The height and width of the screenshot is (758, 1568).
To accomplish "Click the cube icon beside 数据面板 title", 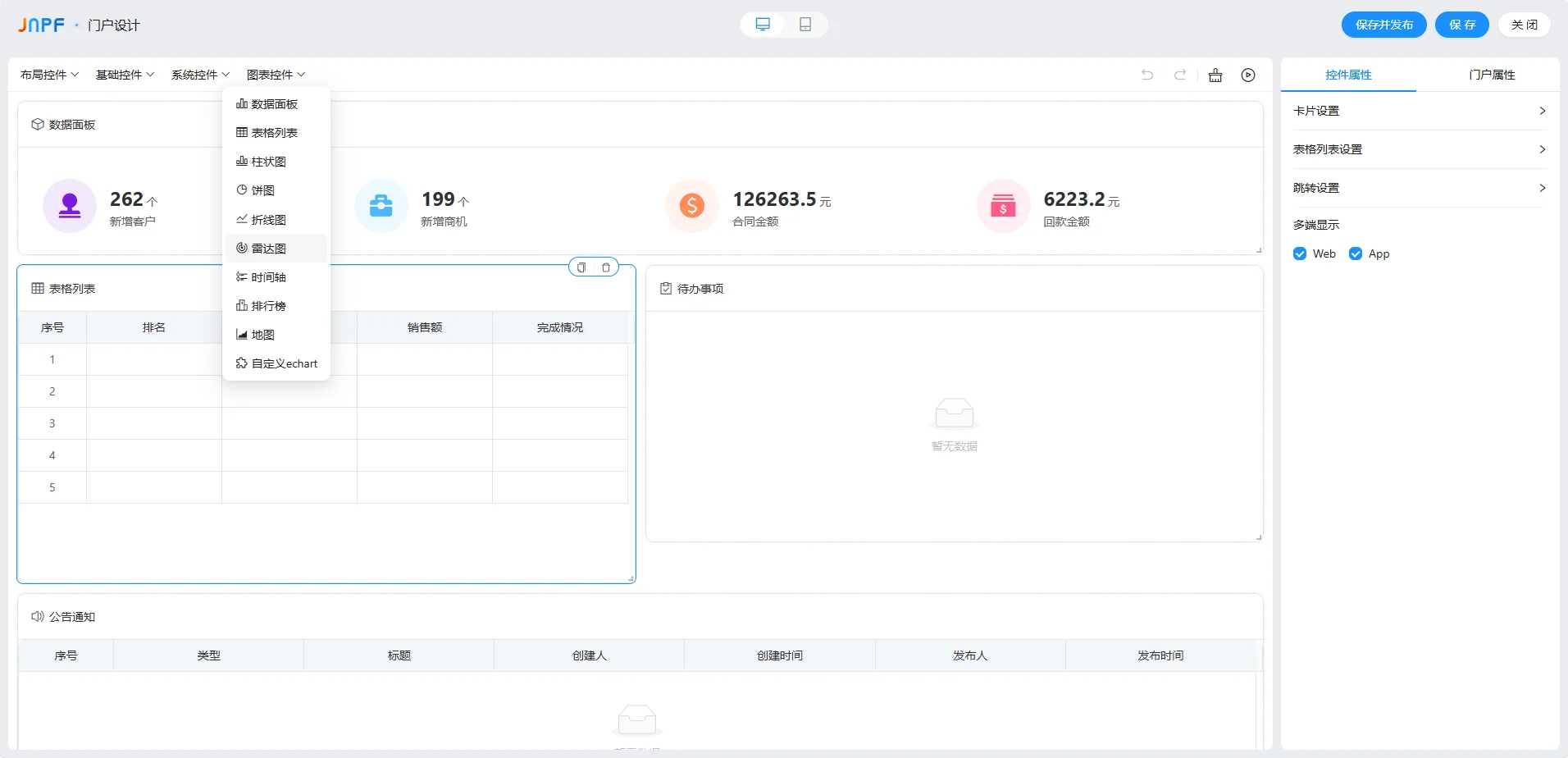I will tap(37, 125).
